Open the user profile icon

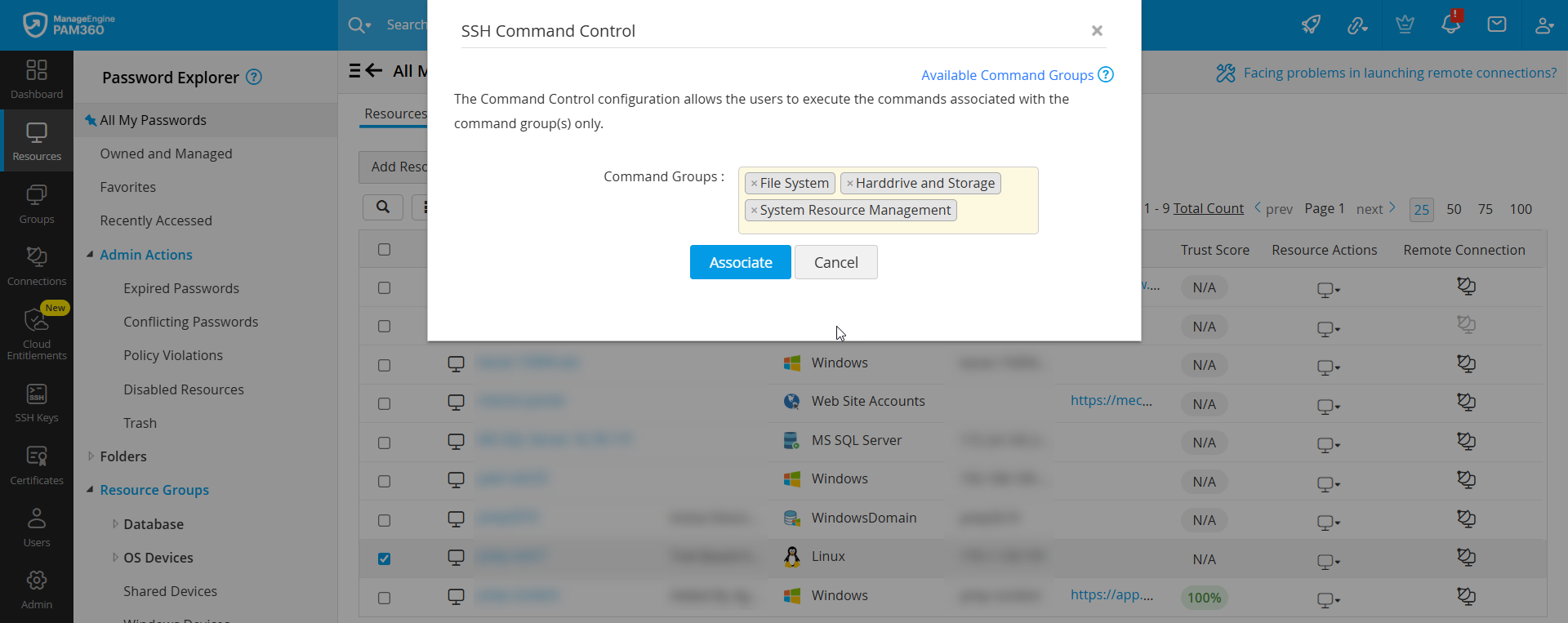[x=1543, y=25]
